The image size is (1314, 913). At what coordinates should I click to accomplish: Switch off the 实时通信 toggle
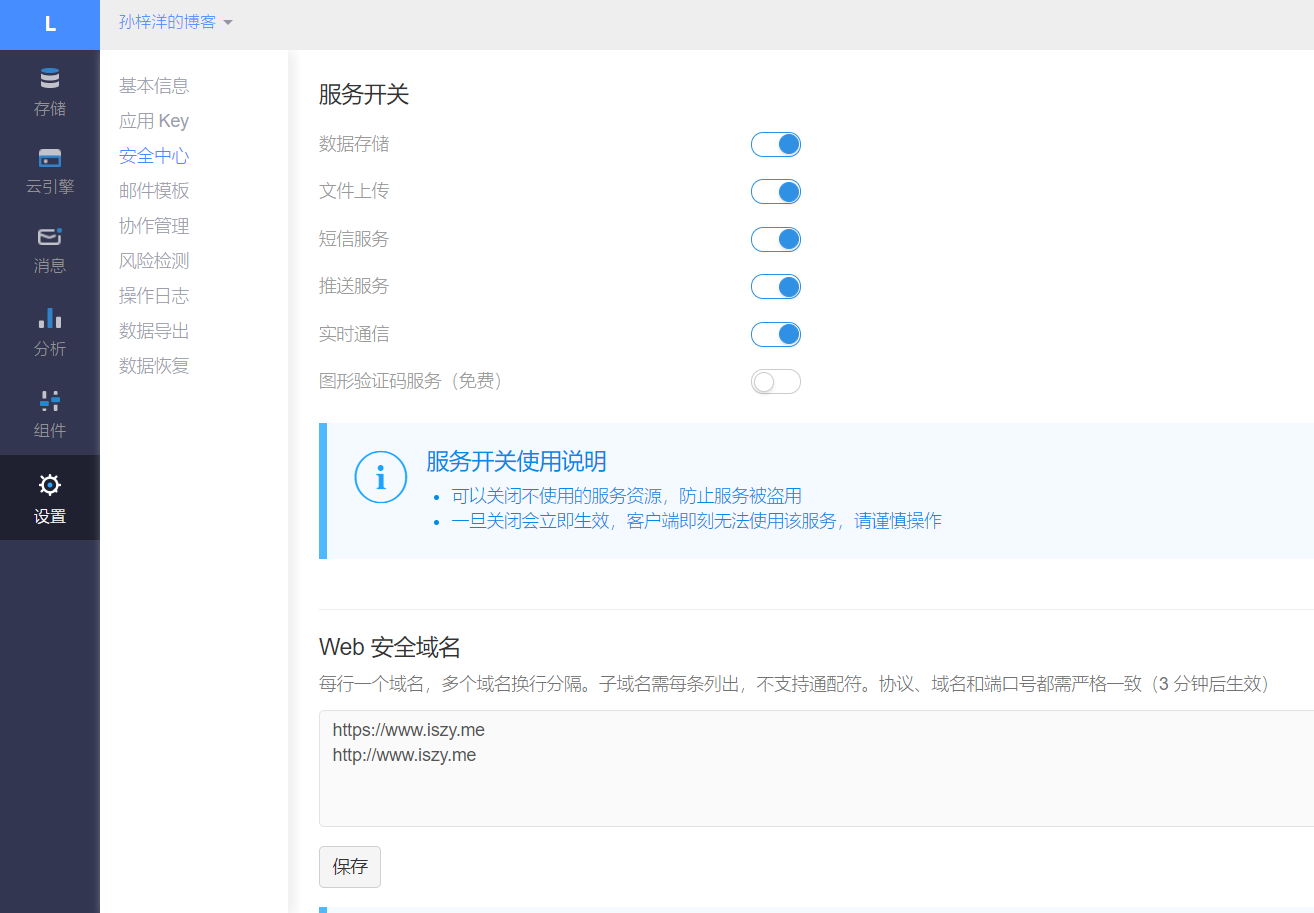[x=776, y=334]
